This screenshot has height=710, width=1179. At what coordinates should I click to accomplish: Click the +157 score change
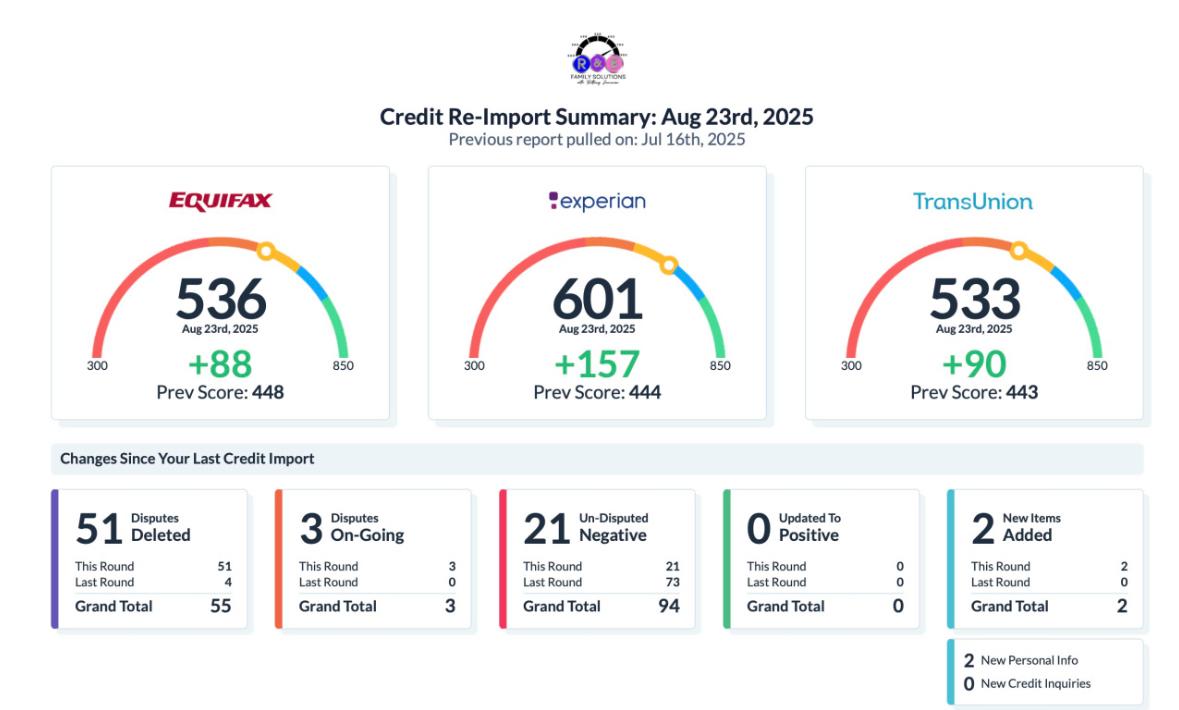[x=597, y=365]
